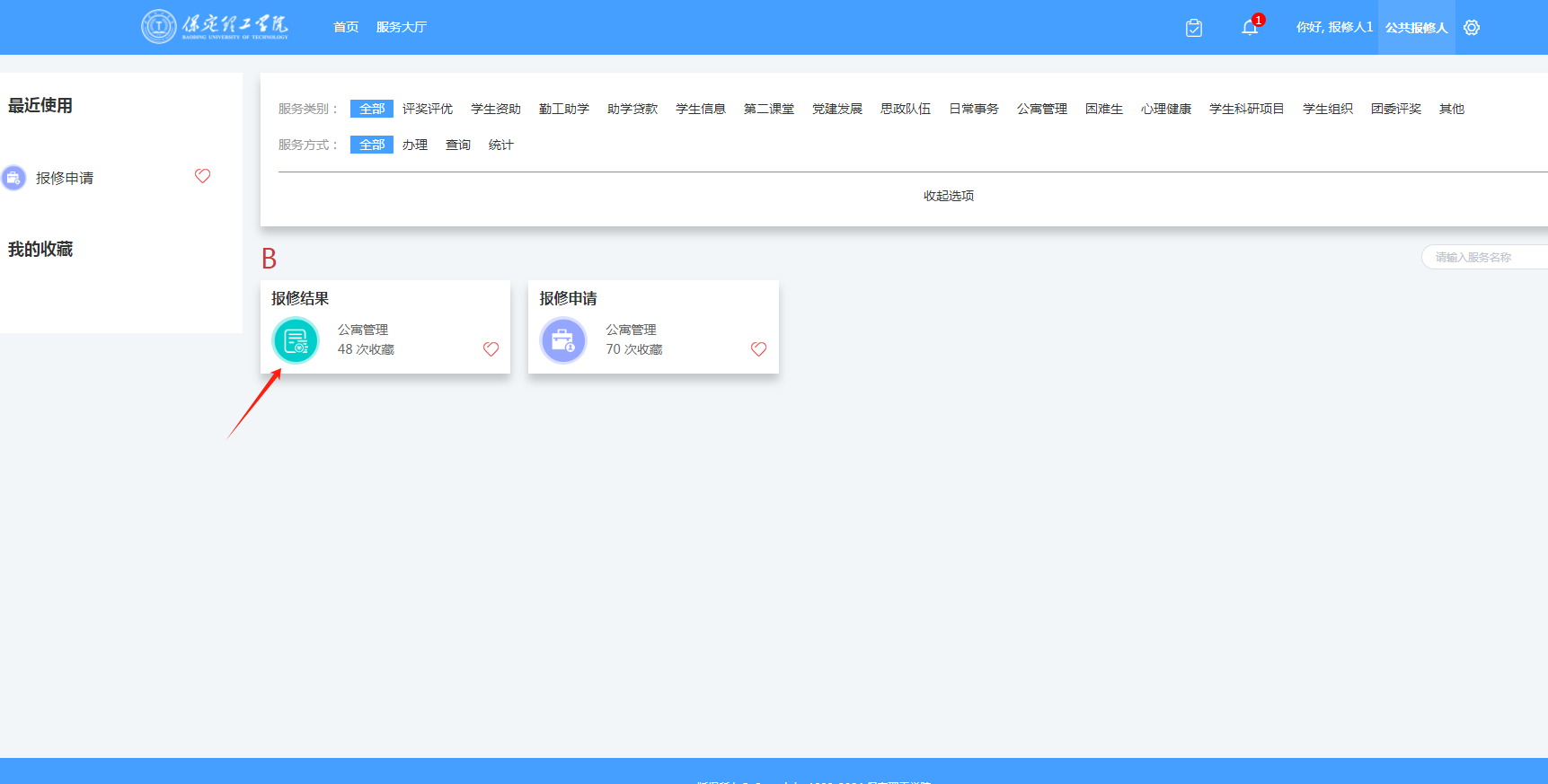The height and width of the screenshot is (784, 1548).
Task: Open the 报修申请 purple card icon
Action: [563, 341]
